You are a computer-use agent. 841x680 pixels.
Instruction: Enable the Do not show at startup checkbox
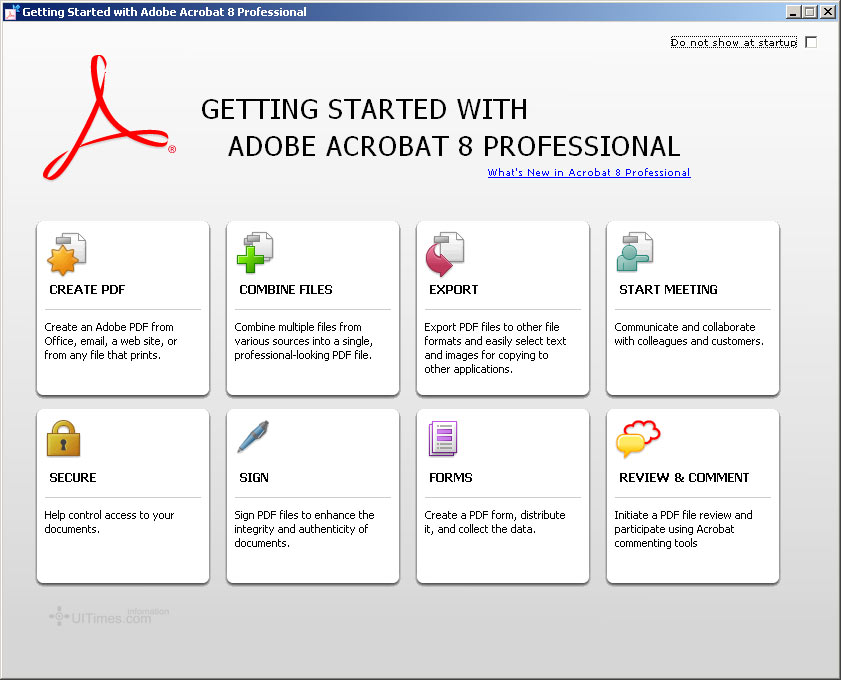812,42
